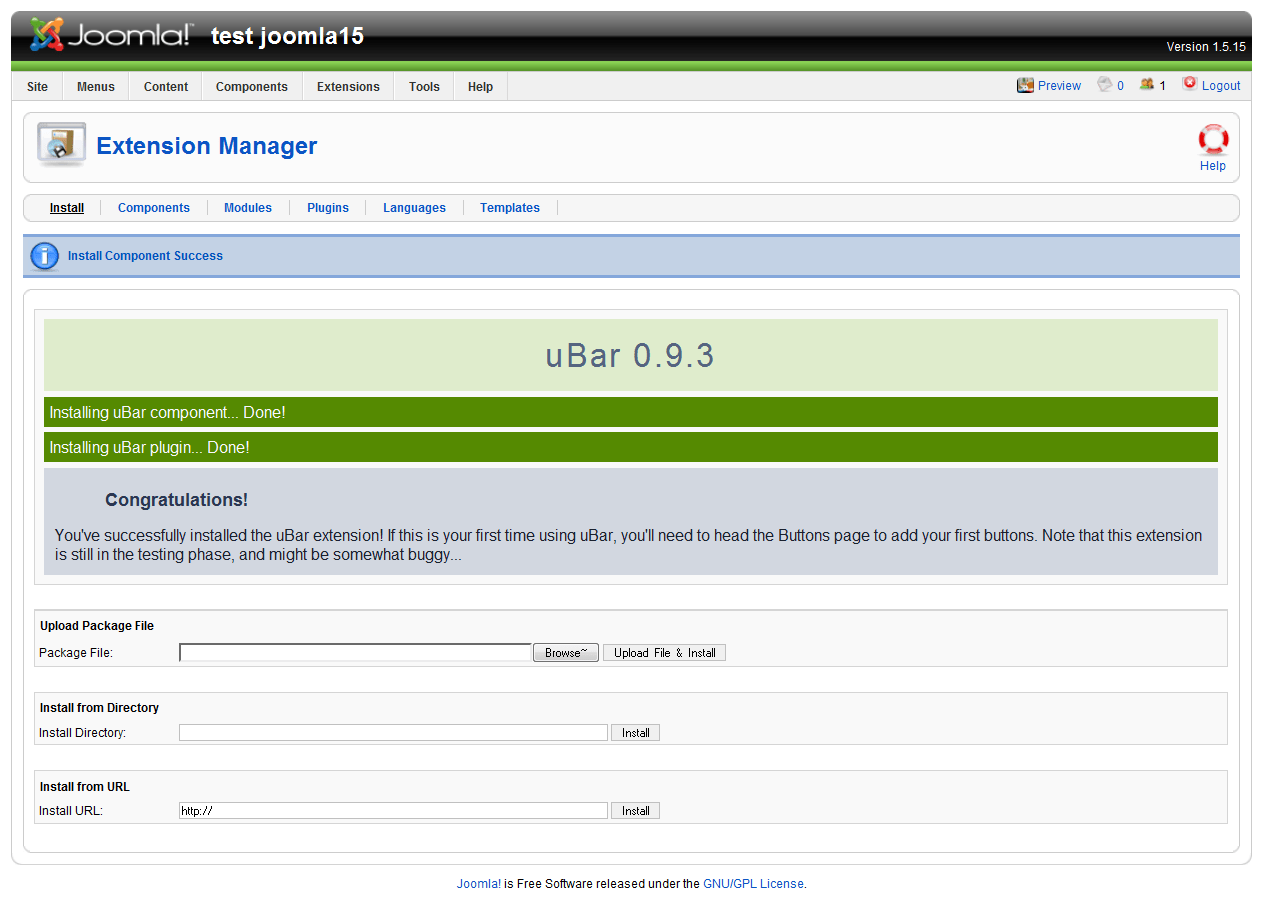
Task: Click the Joomla! logo in the header
Action: coord(110,36)
